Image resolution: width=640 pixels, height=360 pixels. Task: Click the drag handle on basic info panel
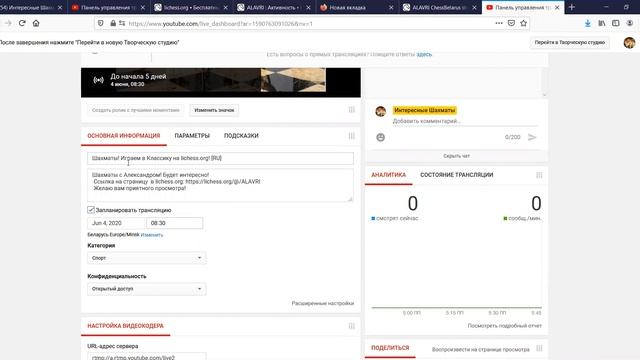[351, 136]
